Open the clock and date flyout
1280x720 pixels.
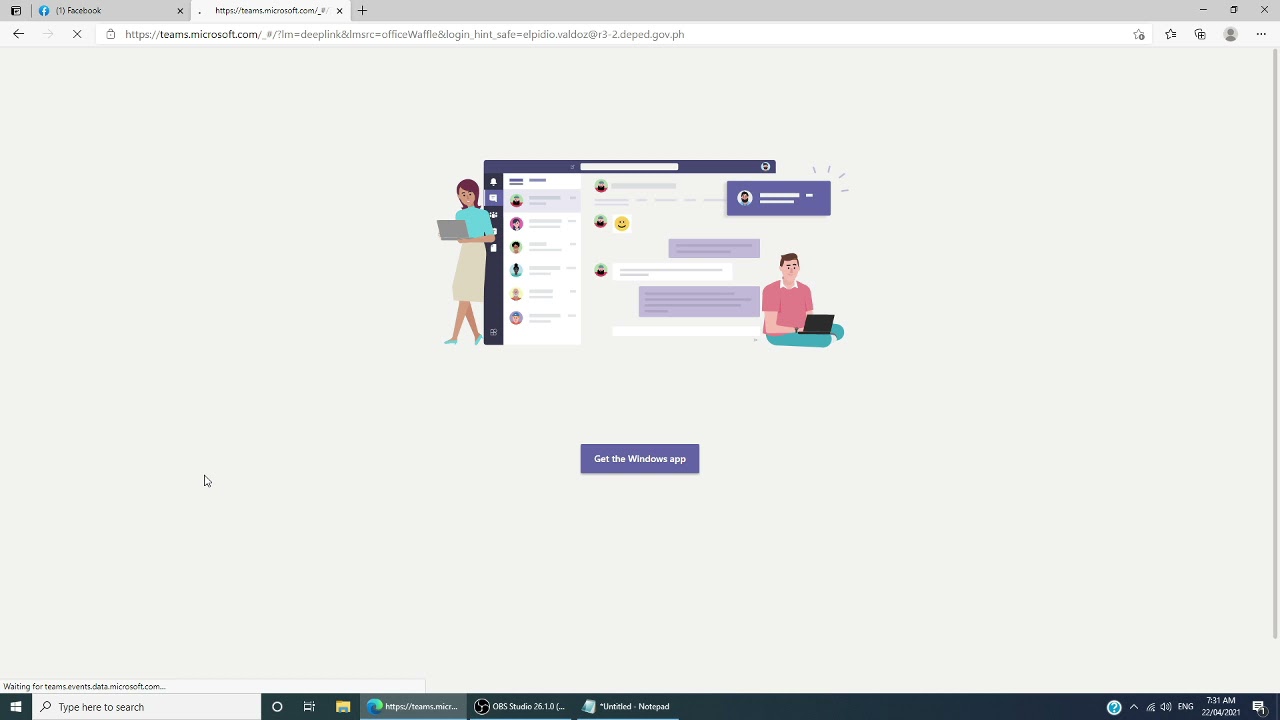pyautogui.click(x=1221, y=707)
